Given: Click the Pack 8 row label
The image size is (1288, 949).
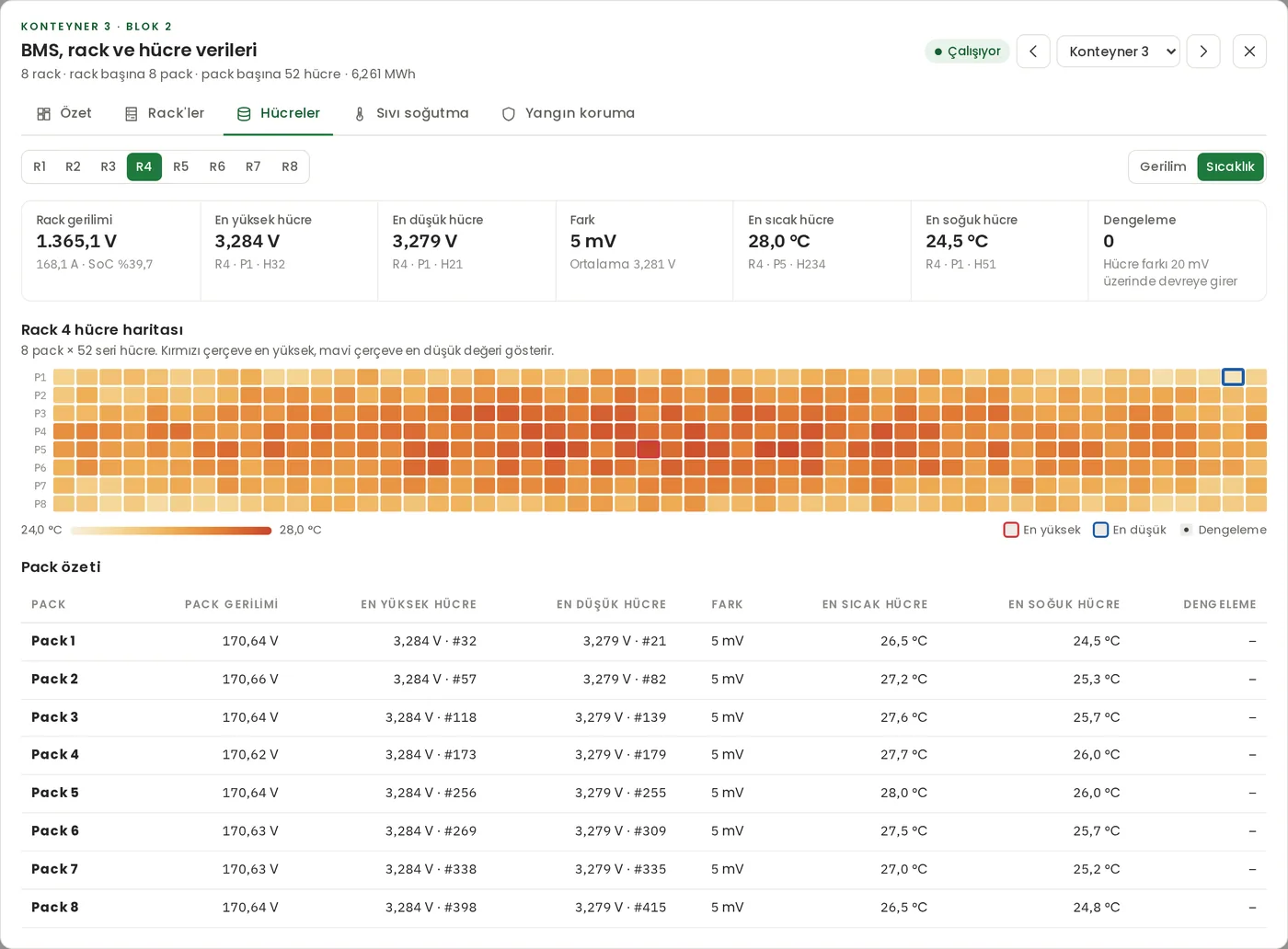Looking at the screenshot, I should tap(55, 907).
